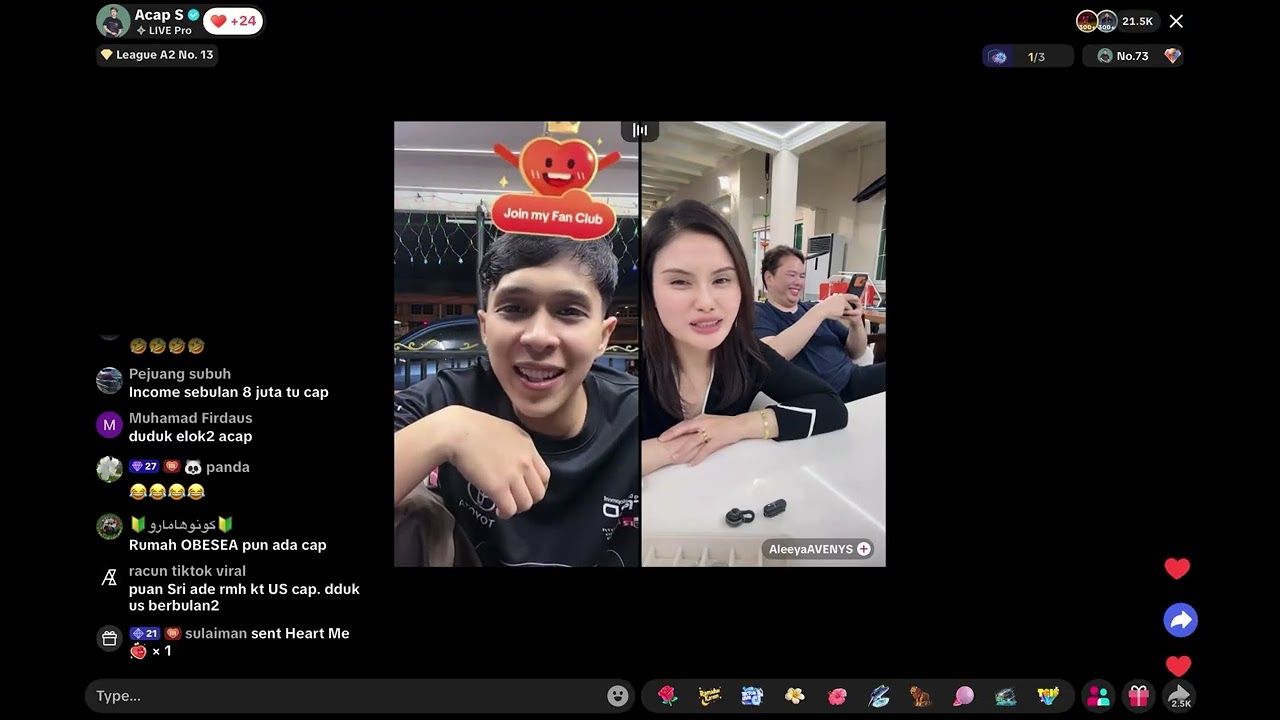Image resolution: width=1280 pixels, height=720 pixels.
Task: Click the level 27 badge beside panda
Action: 144,467
